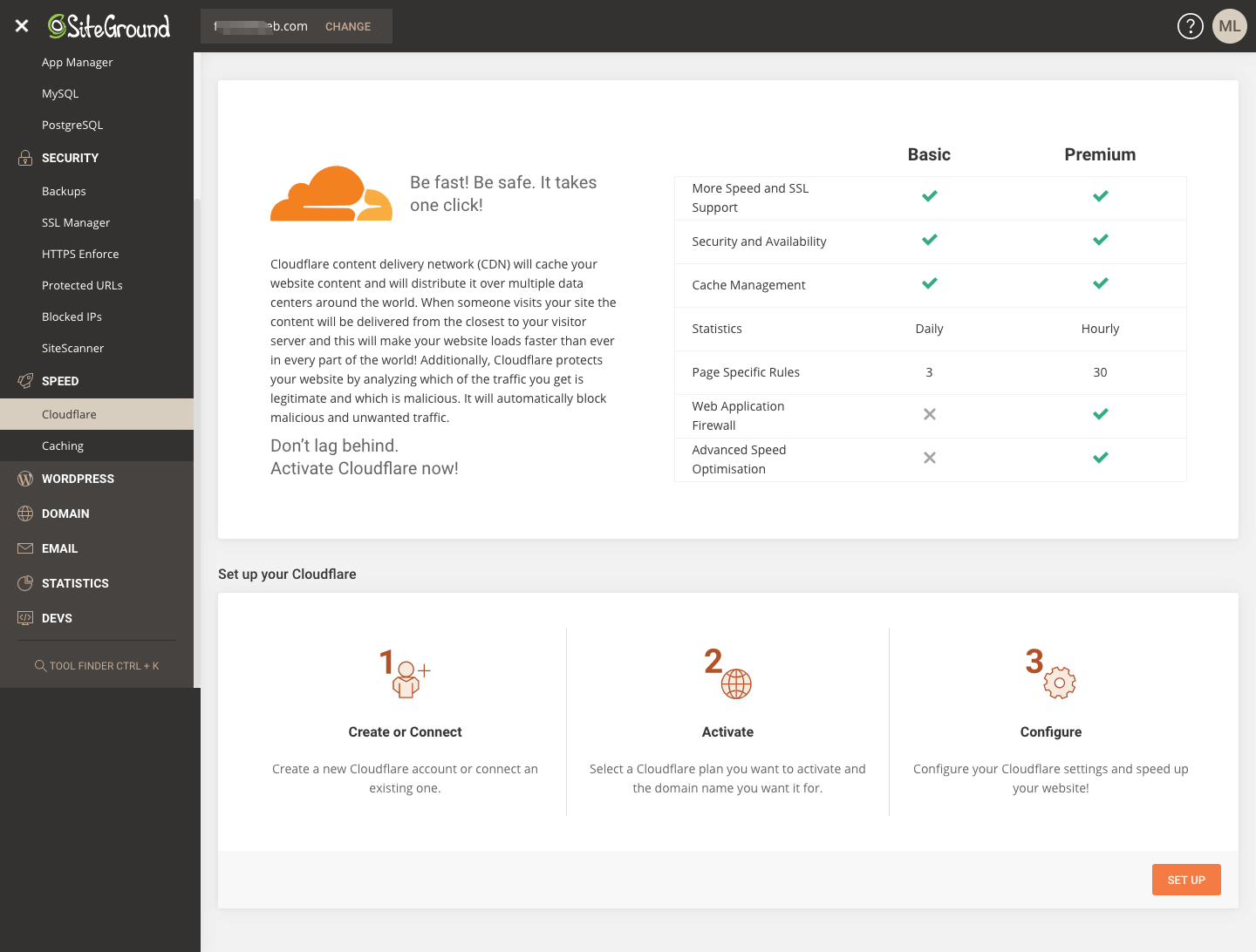Click Basic checkmark for Cache Management
This screenshot has width=1256, height=952.
(x=930, y=283)
